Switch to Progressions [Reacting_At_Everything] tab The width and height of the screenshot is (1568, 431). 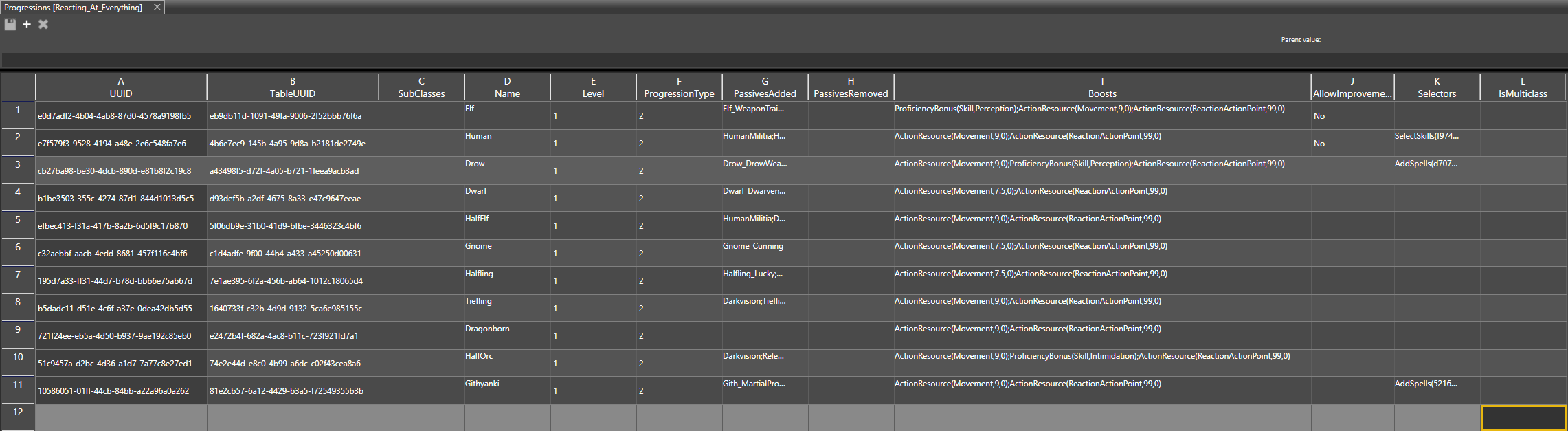(74, 8)
